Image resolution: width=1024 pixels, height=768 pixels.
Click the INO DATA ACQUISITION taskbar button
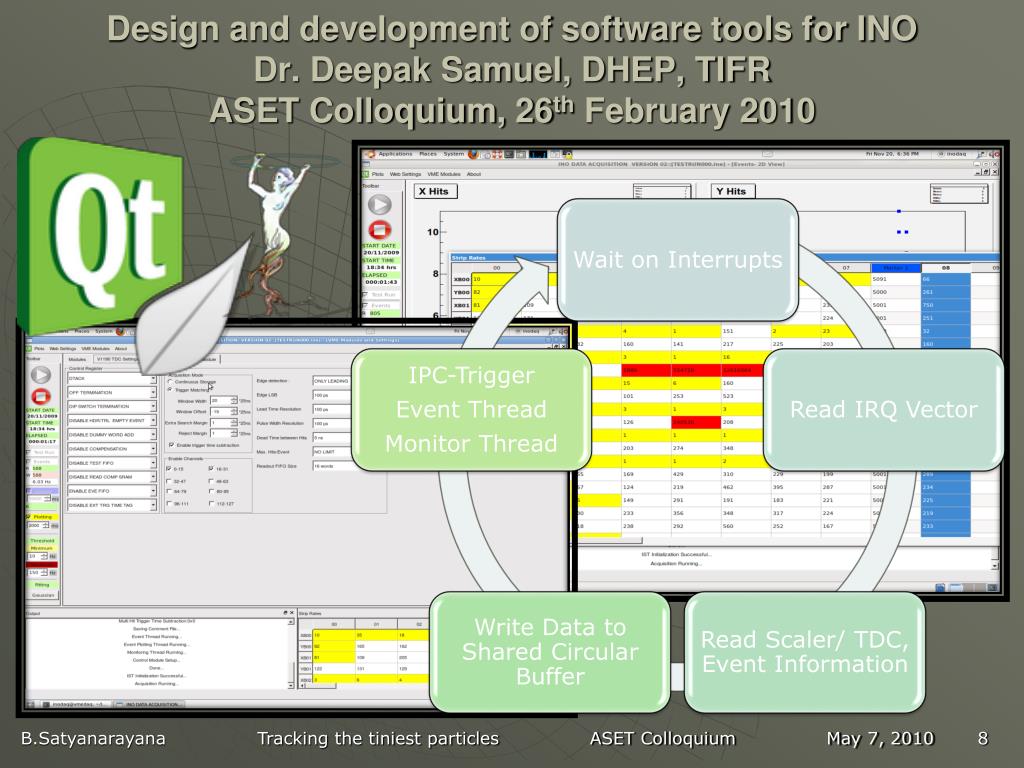tap(150, 705)
